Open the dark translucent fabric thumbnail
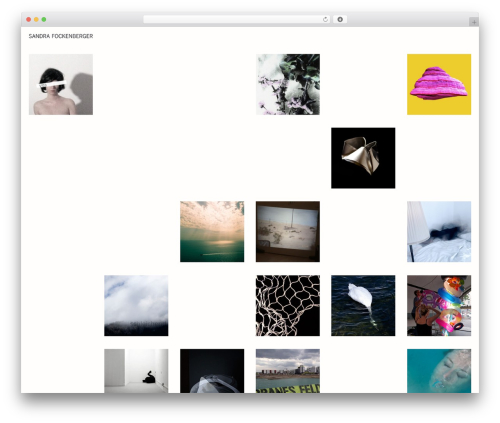500x423 pixels. pyautogui.click(x=212, y=371)
